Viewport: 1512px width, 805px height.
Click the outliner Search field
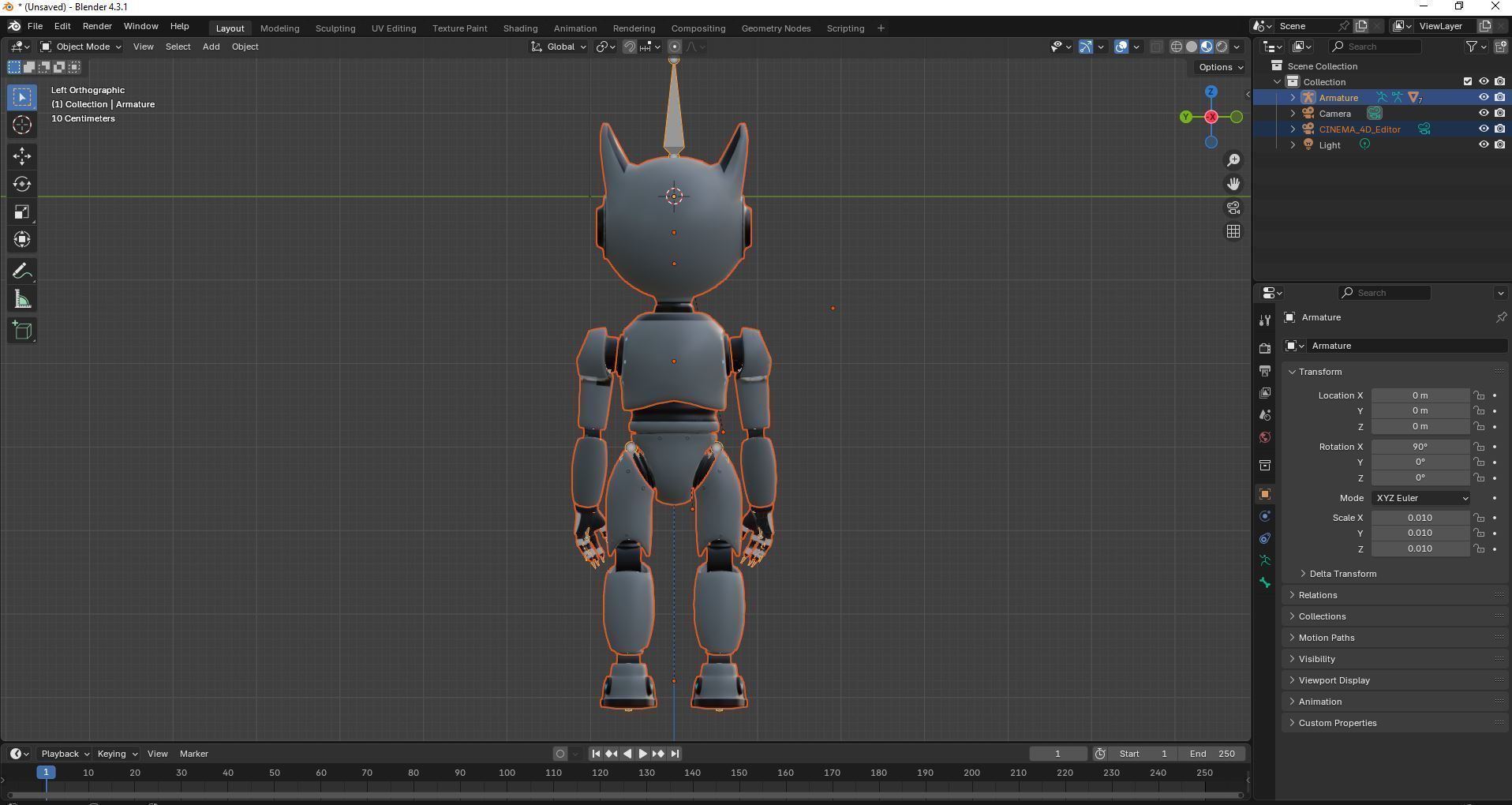click(1375, 47)
